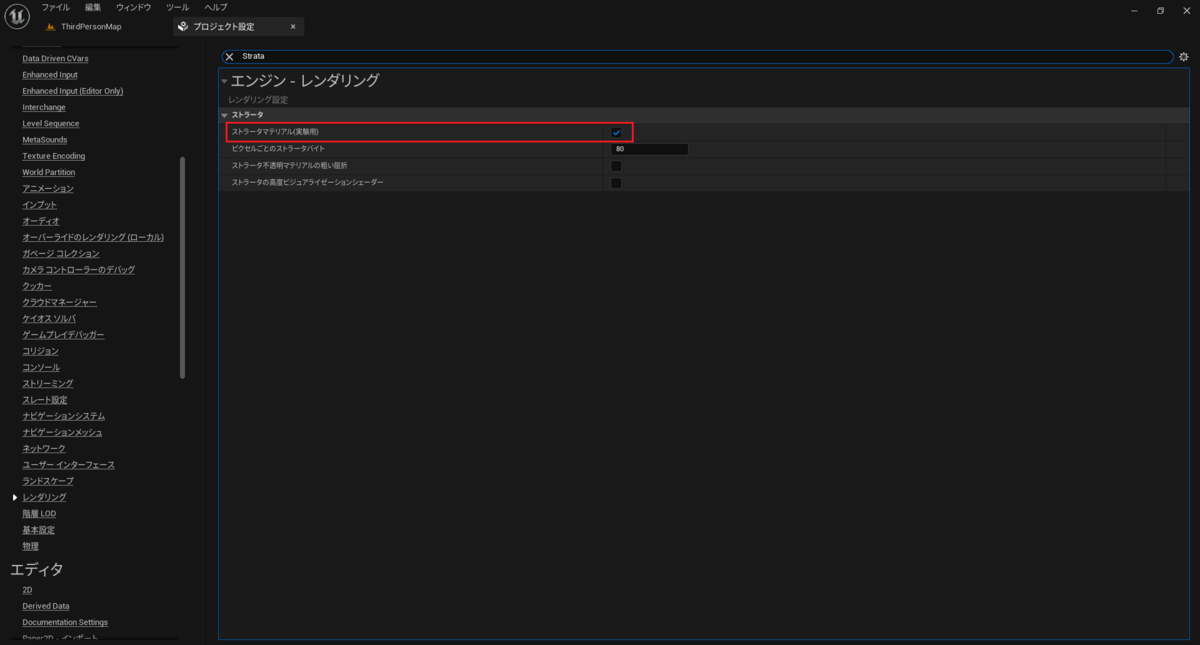
Task: Click the level icon beside ThirdPersonMap
Action: pos(48,26)
